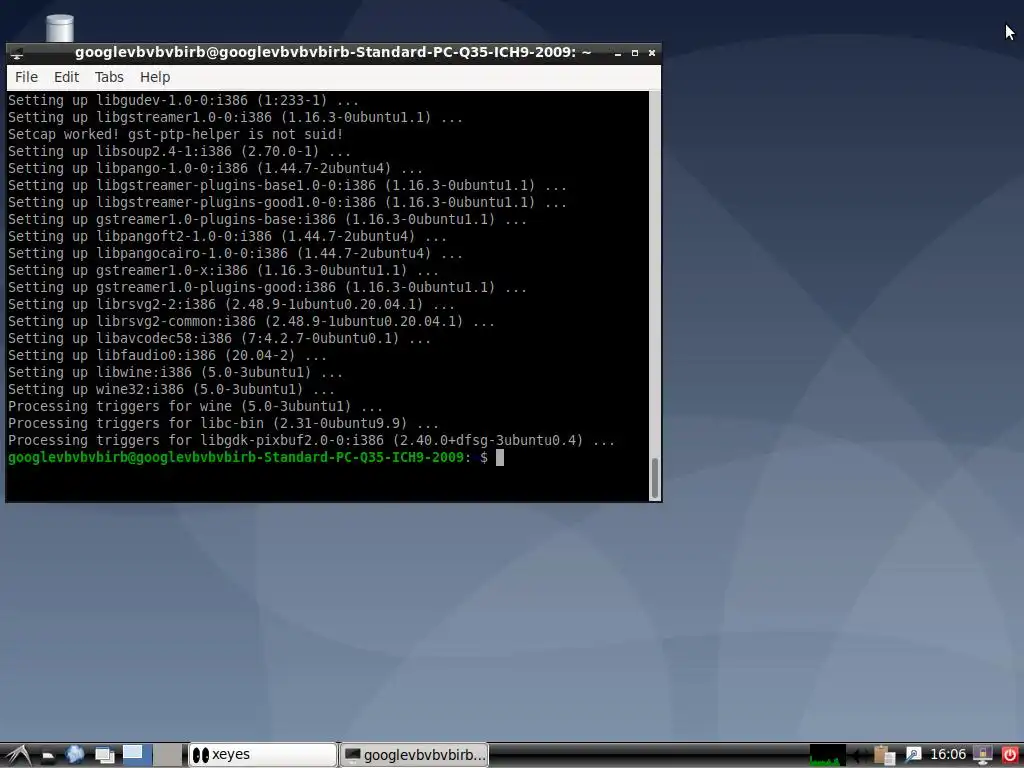
Task: Open the Edit menu in terminal
Action: coord(66,77)
